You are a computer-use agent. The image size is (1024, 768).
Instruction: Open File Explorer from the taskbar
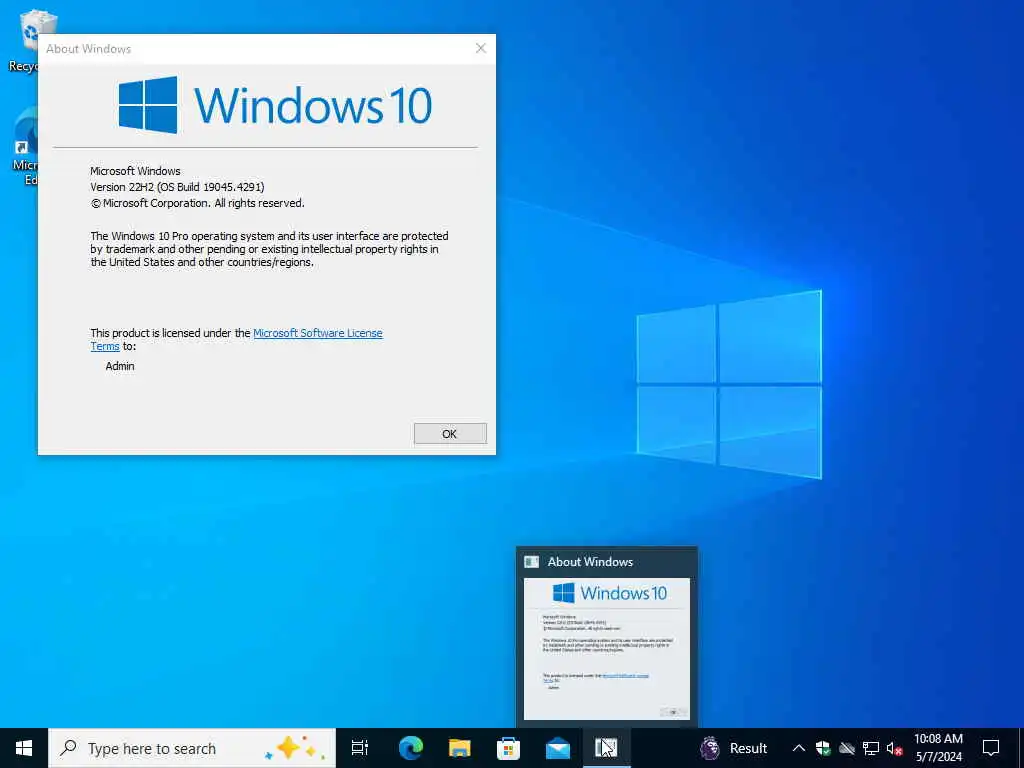[460, 748]
